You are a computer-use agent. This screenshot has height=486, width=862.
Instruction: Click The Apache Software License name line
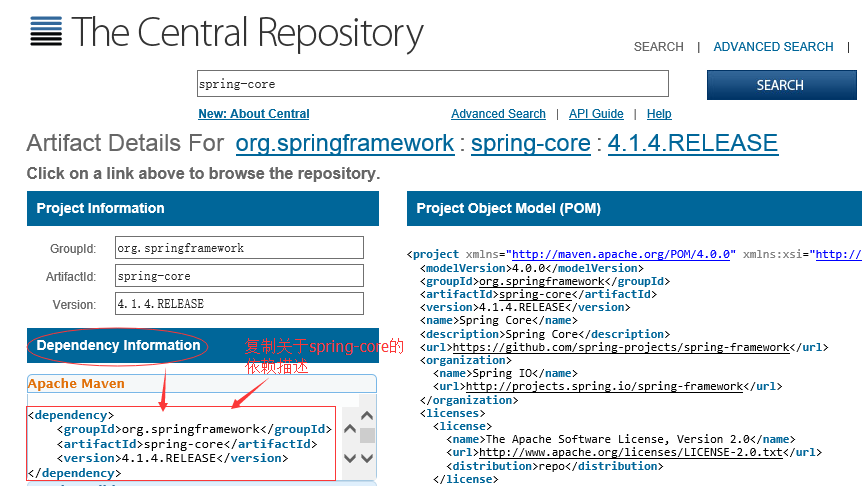[621, 439]
